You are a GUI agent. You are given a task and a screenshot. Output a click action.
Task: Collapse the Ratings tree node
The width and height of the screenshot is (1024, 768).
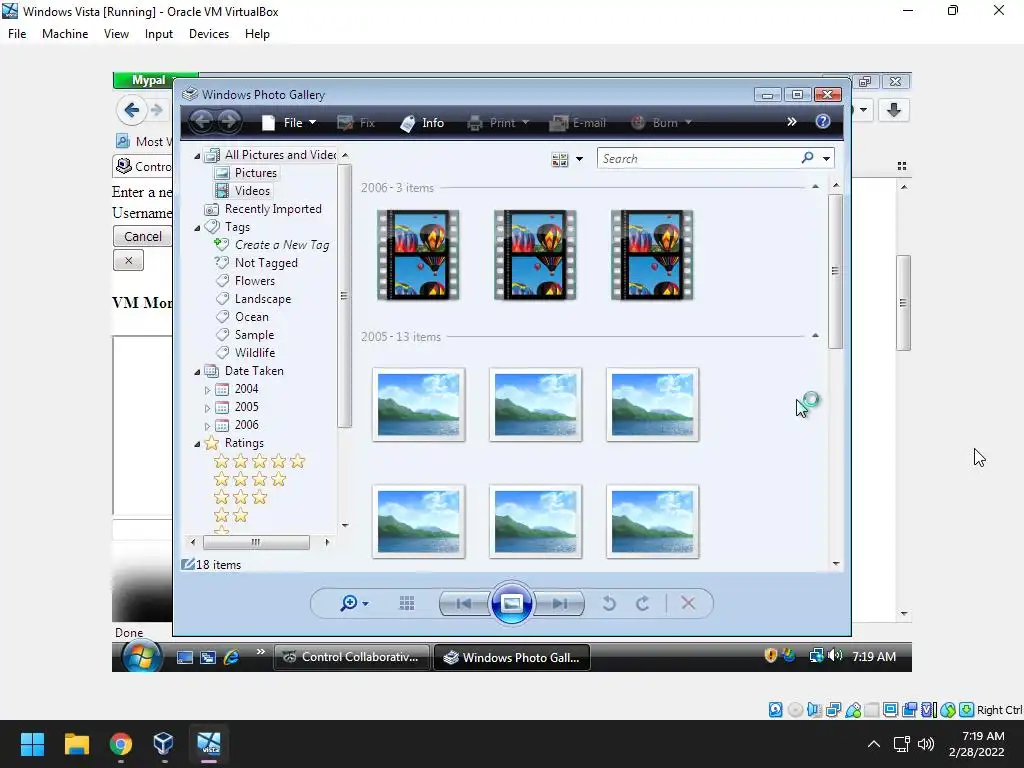(x=197, y=444)
